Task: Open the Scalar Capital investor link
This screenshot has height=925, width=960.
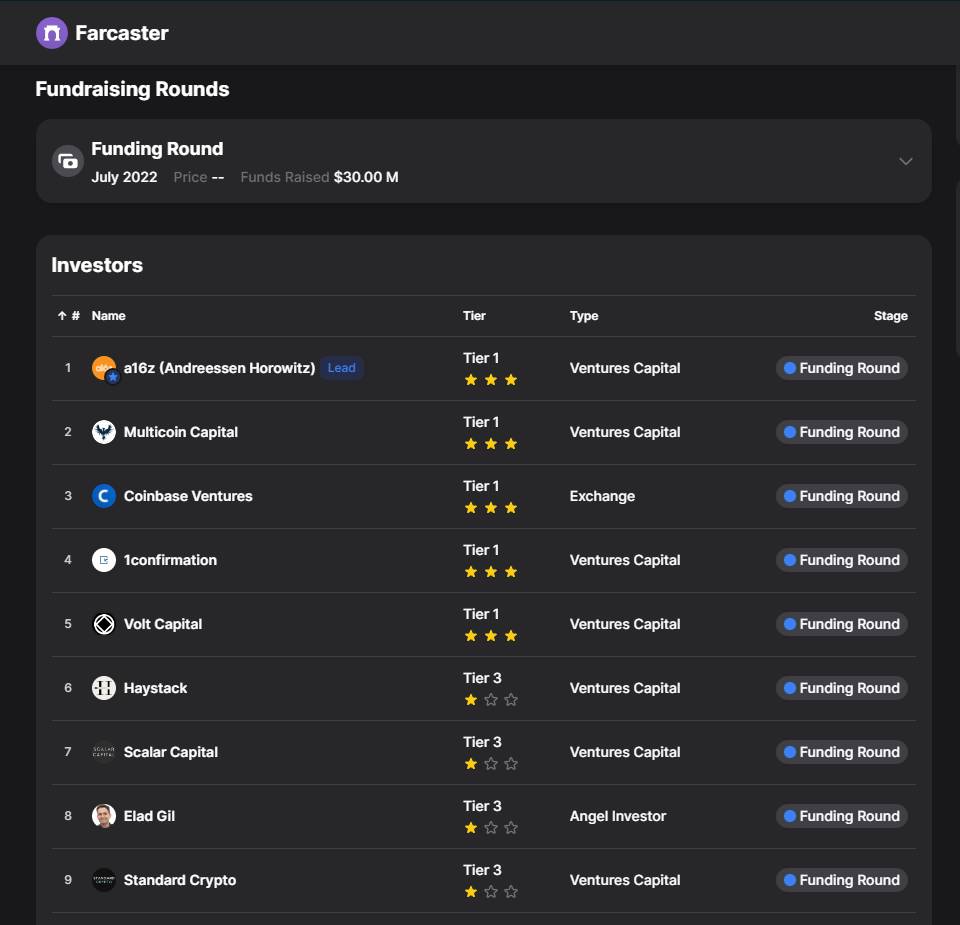Action: coord(170,752)
